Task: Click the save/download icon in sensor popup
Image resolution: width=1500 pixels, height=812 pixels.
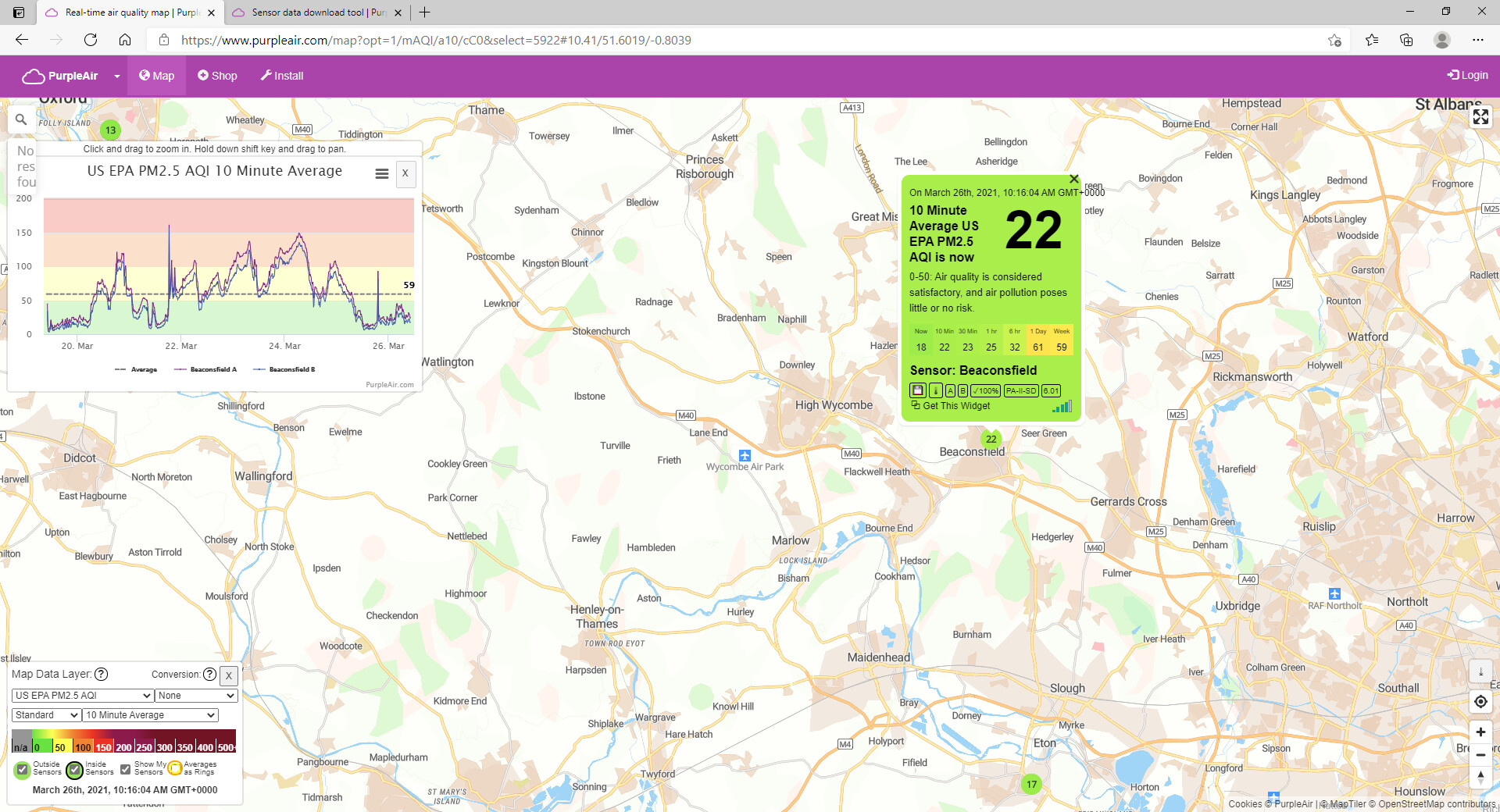Action: click(x=918, y=390)
